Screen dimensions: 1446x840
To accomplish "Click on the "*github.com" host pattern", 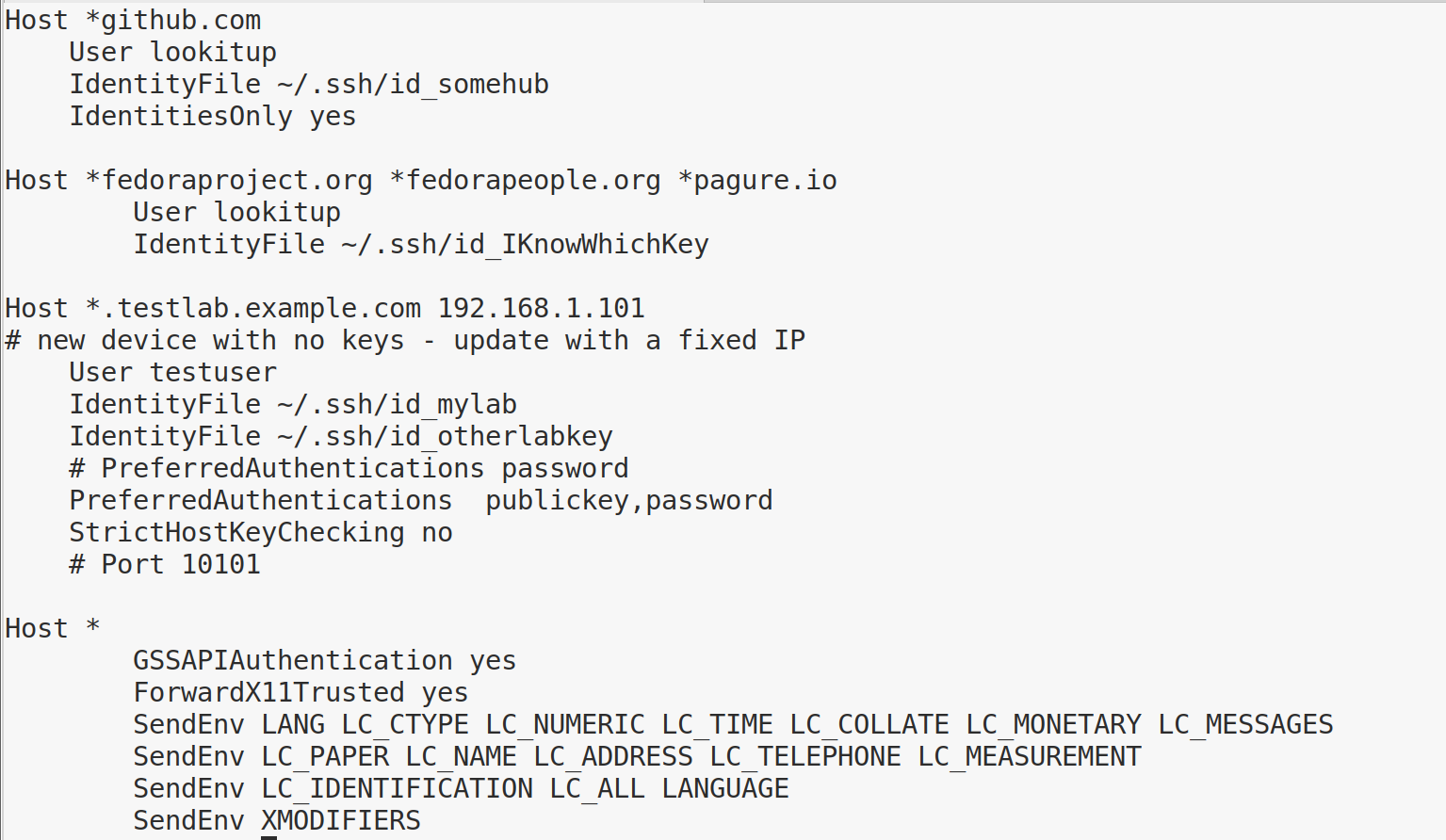I will tap(173, 21).
